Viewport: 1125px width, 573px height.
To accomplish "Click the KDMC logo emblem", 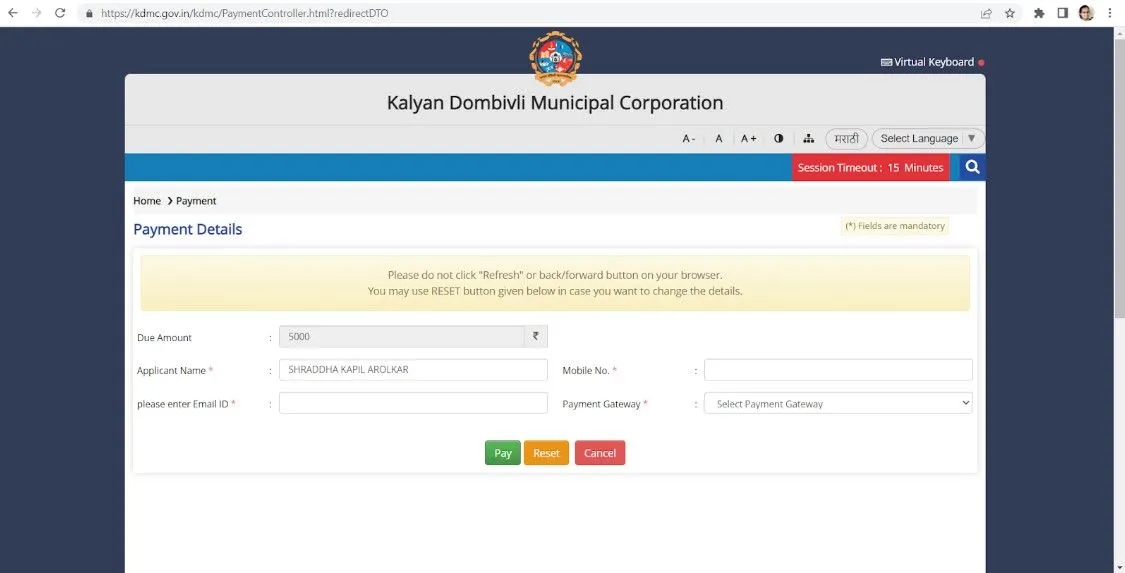I will coord(554,58).
